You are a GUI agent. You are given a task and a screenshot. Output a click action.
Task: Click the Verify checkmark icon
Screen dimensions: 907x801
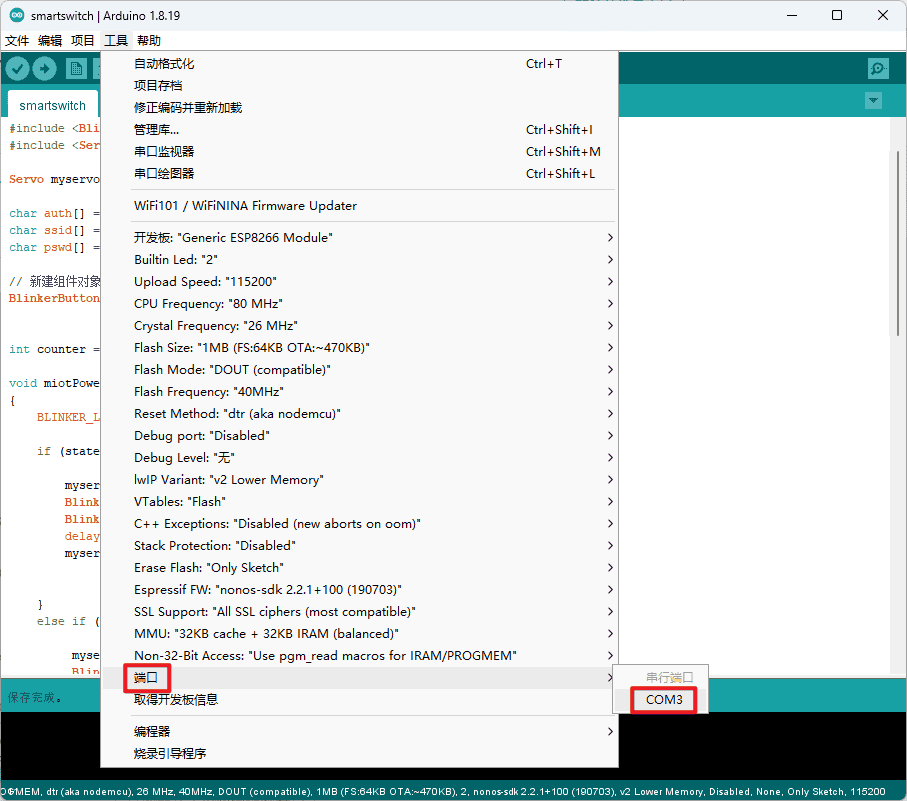(18, 69)
